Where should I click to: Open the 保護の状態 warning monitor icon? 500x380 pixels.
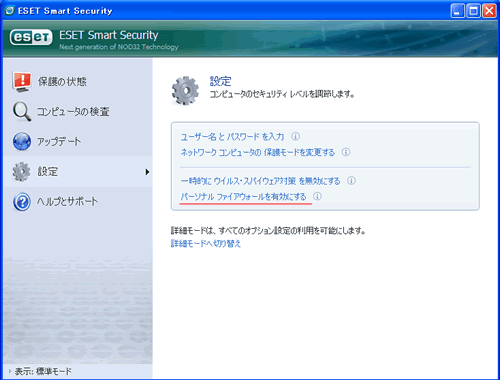22,82
